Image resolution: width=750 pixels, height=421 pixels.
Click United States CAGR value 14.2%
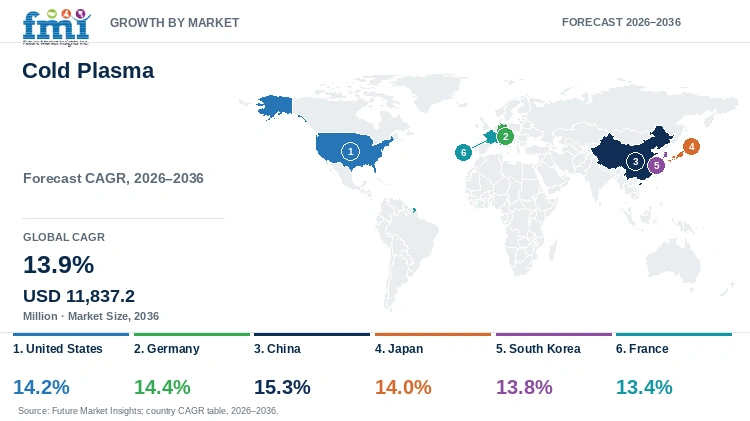[x=41, y=387]
